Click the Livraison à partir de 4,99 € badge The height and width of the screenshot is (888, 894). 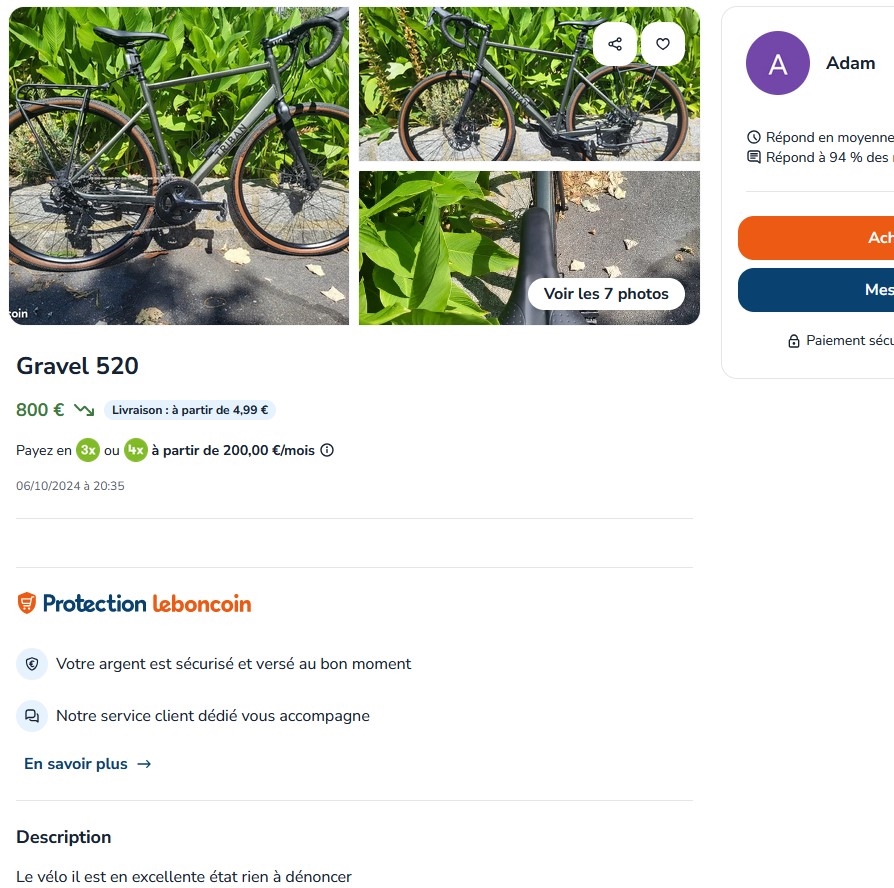[x=190, y=410]
